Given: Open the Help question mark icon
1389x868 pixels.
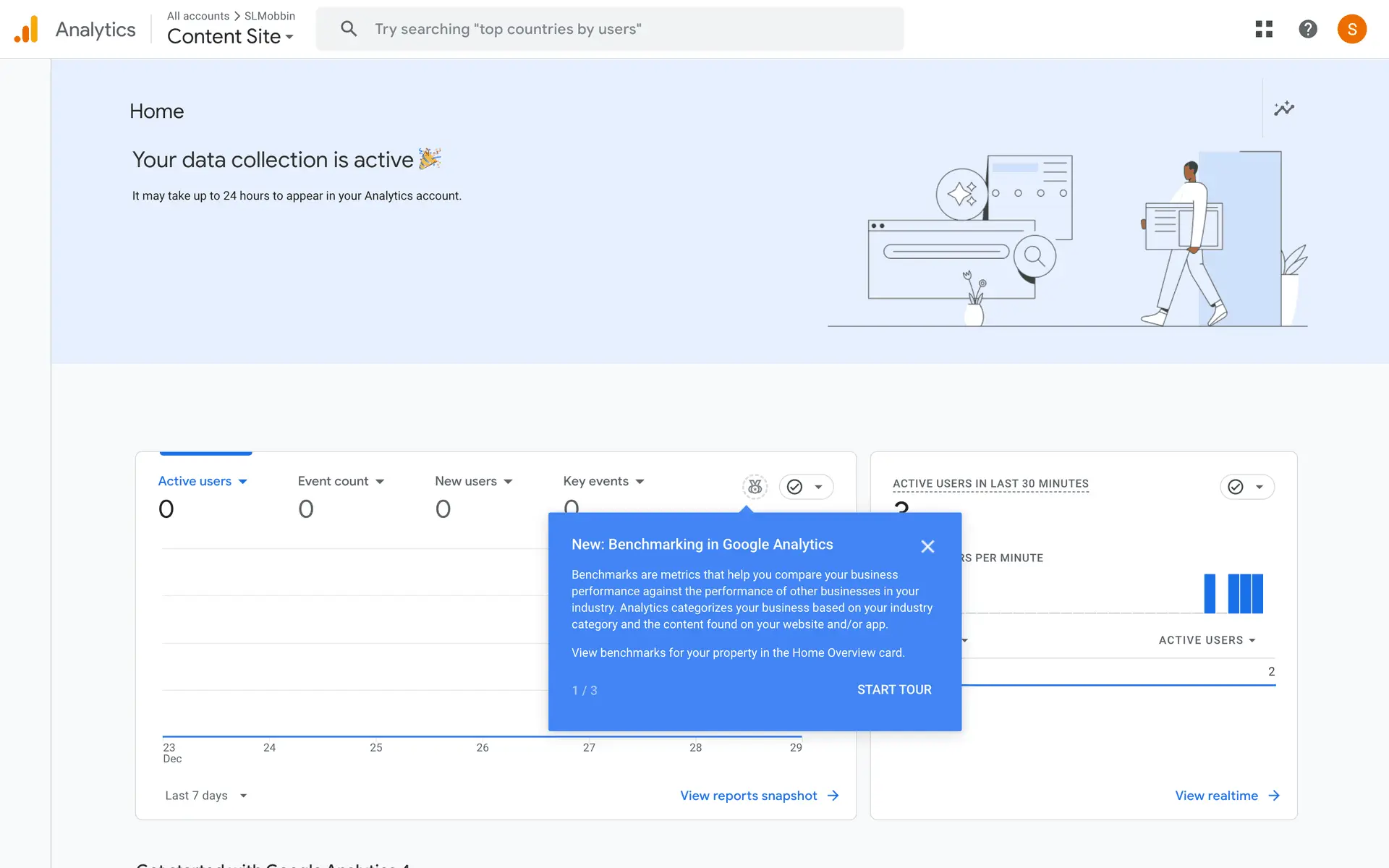Looking at the screenshot, I should point(1308,29).
